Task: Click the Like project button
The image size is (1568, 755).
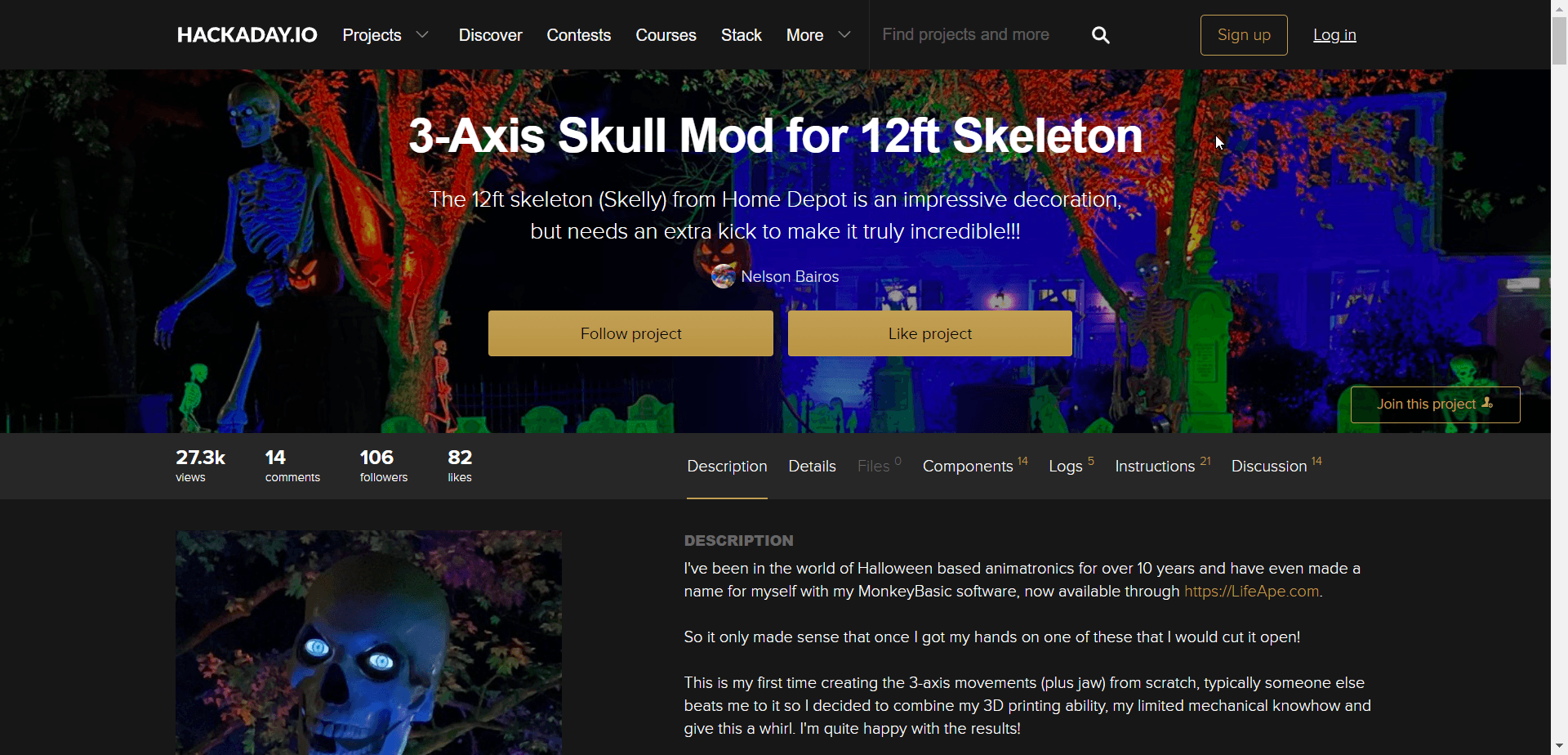Action: pyautogui.click(x=930, y=333)
